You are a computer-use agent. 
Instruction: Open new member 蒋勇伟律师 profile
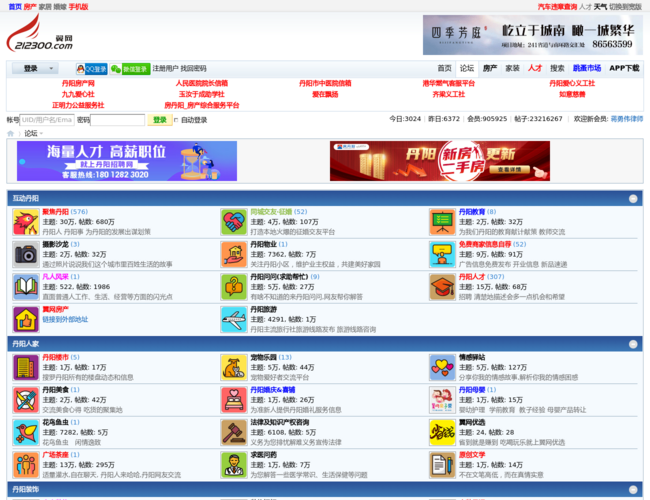(x=627, y=119)
